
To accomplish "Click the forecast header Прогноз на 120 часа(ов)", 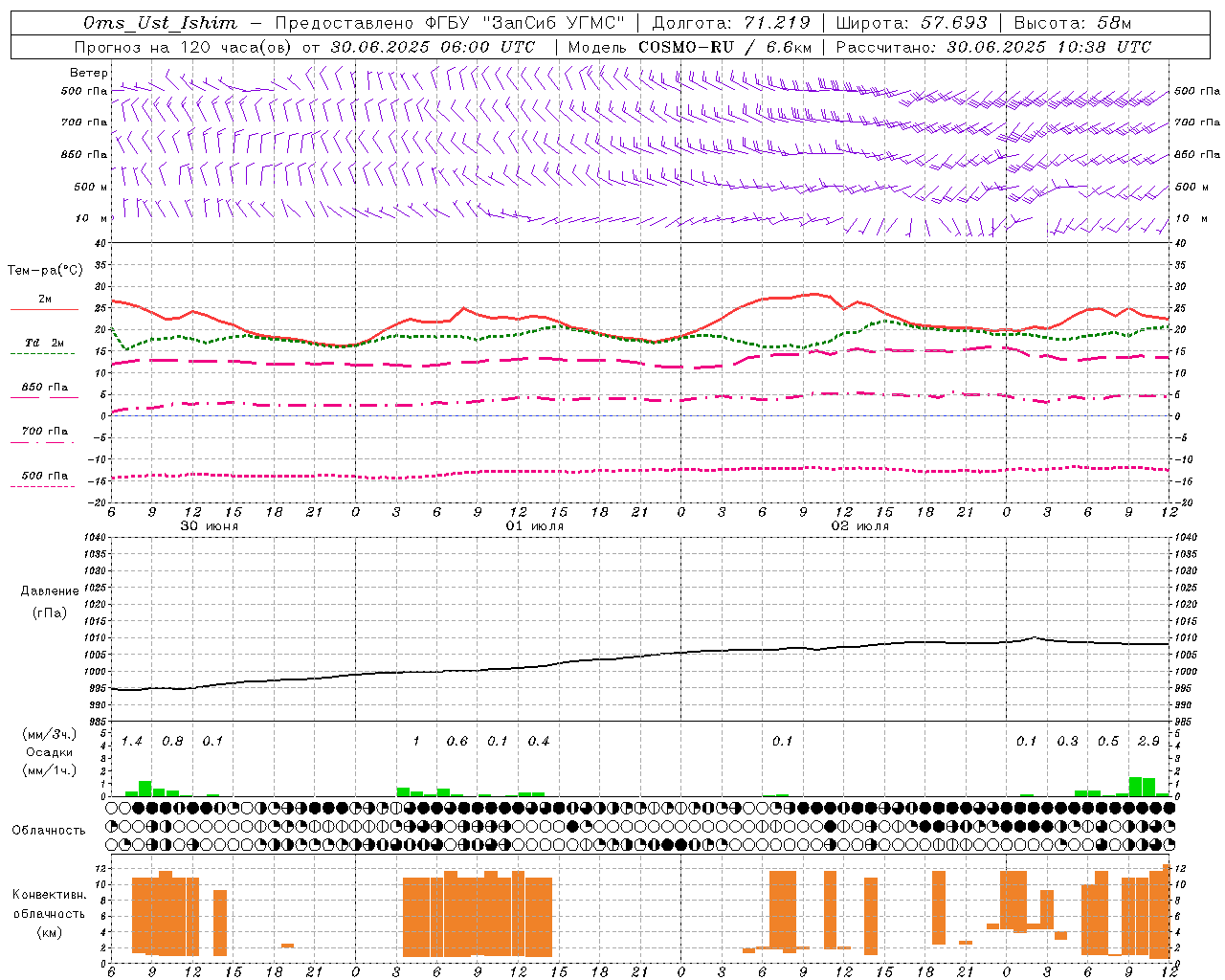I will coord(184,47).
